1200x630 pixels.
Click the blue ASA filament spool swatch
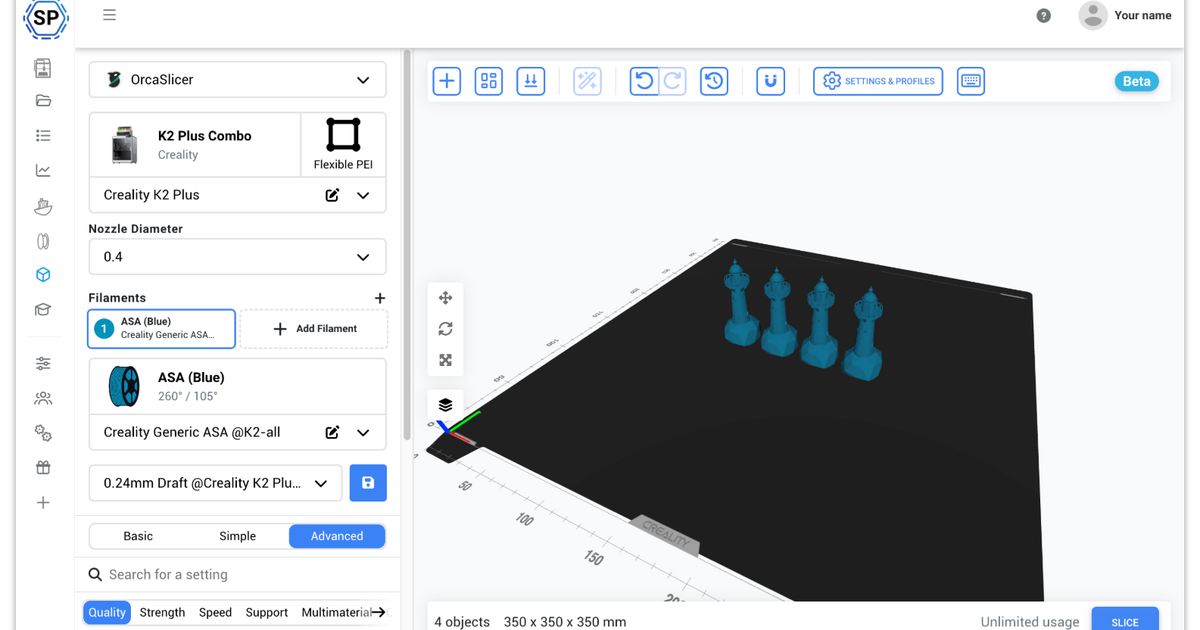[x=123, y=387]
